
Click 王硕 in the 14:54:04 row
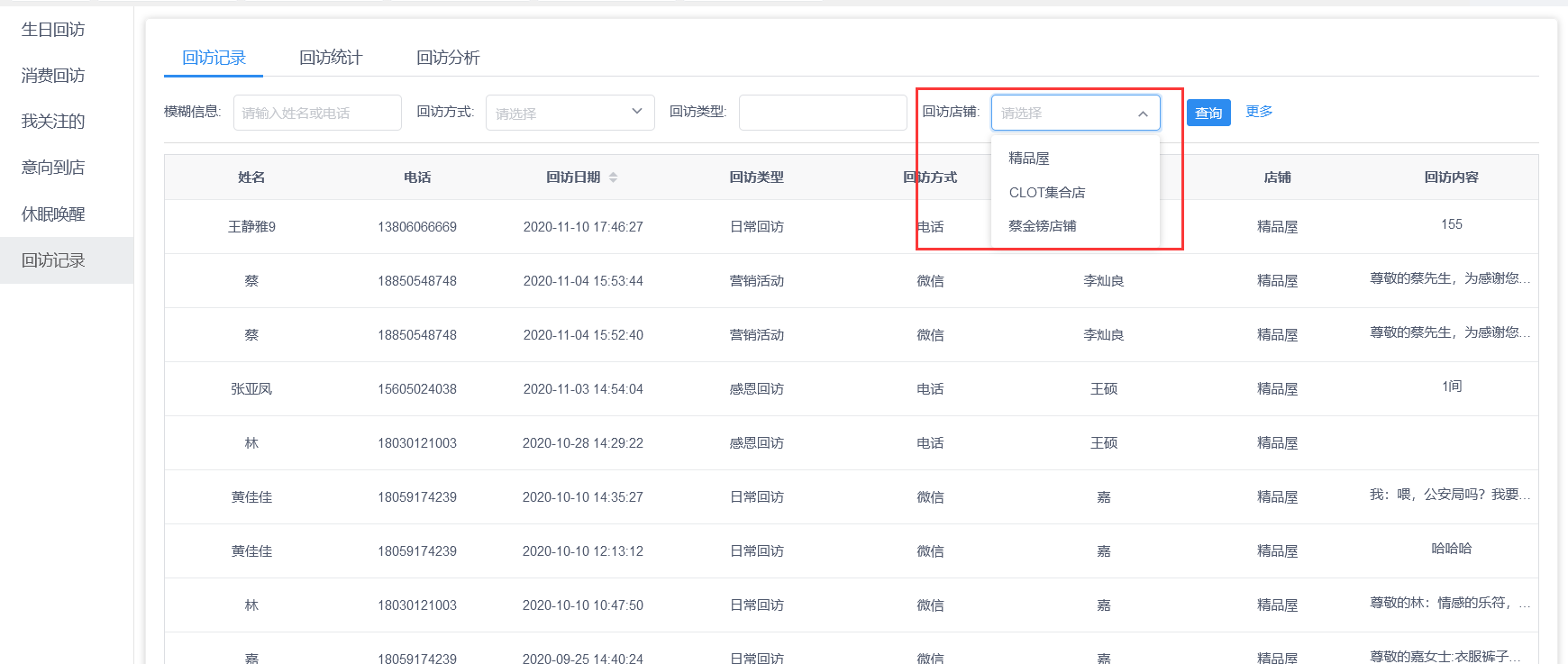[1104, 389]
